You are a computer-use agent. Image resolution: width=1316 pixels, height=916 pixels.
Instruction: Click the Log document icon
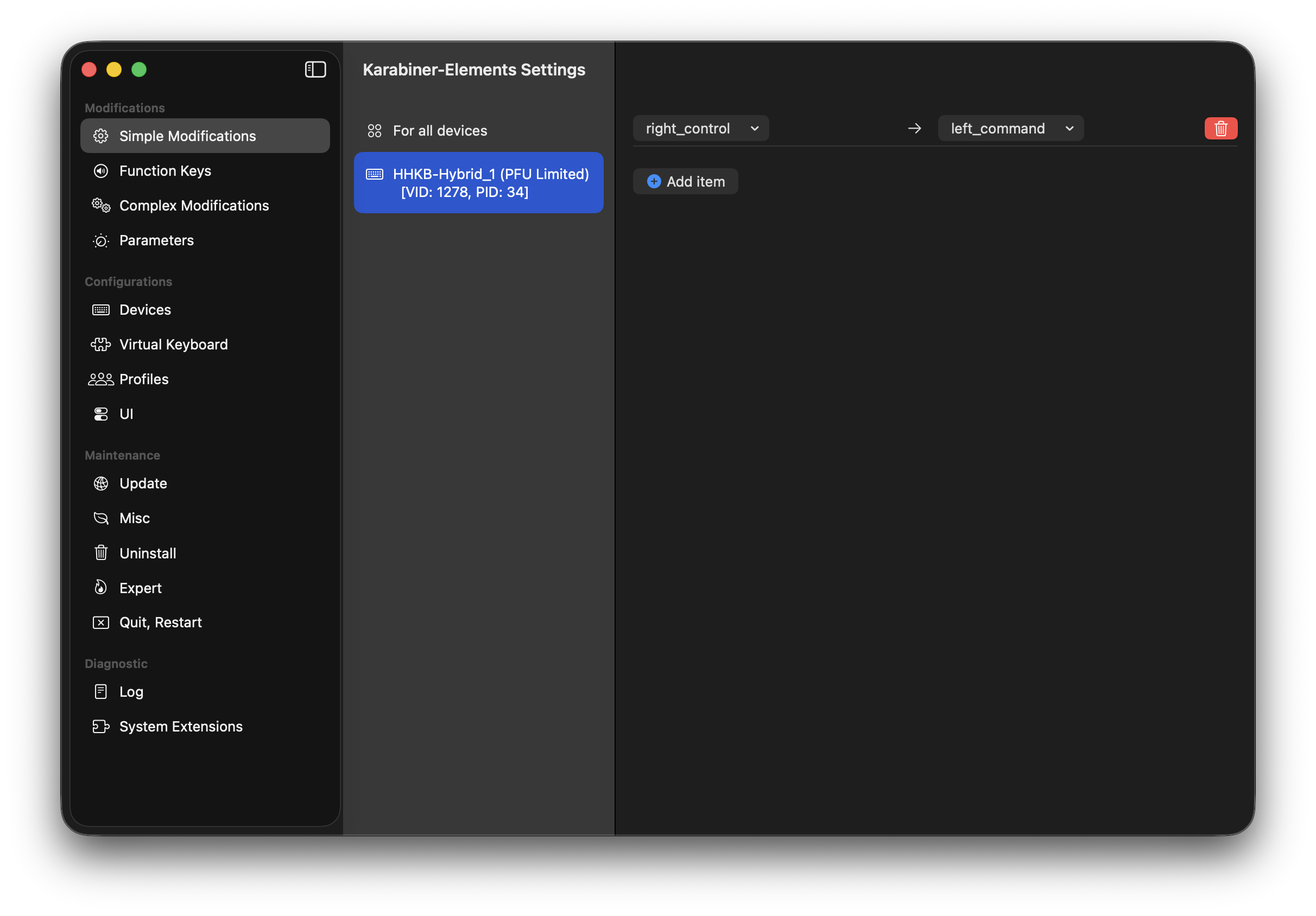tap(101, 692)
